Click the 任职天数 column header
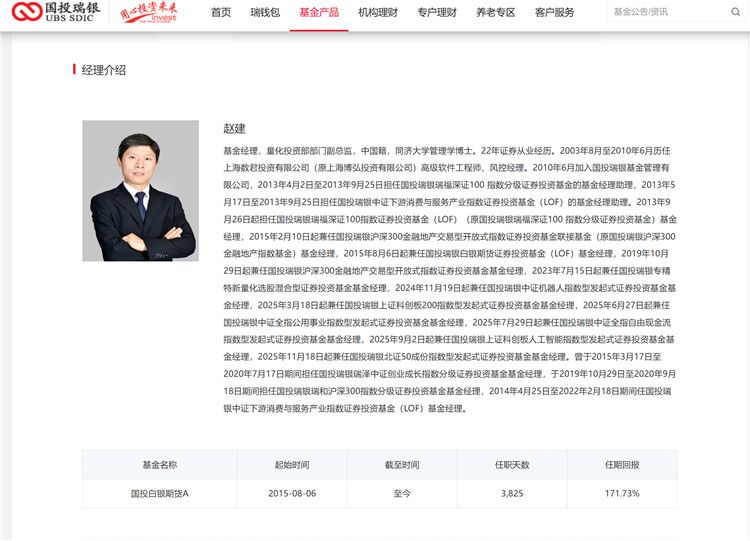The width and height of the screenshot is (750, 541). tap(511, 465)
